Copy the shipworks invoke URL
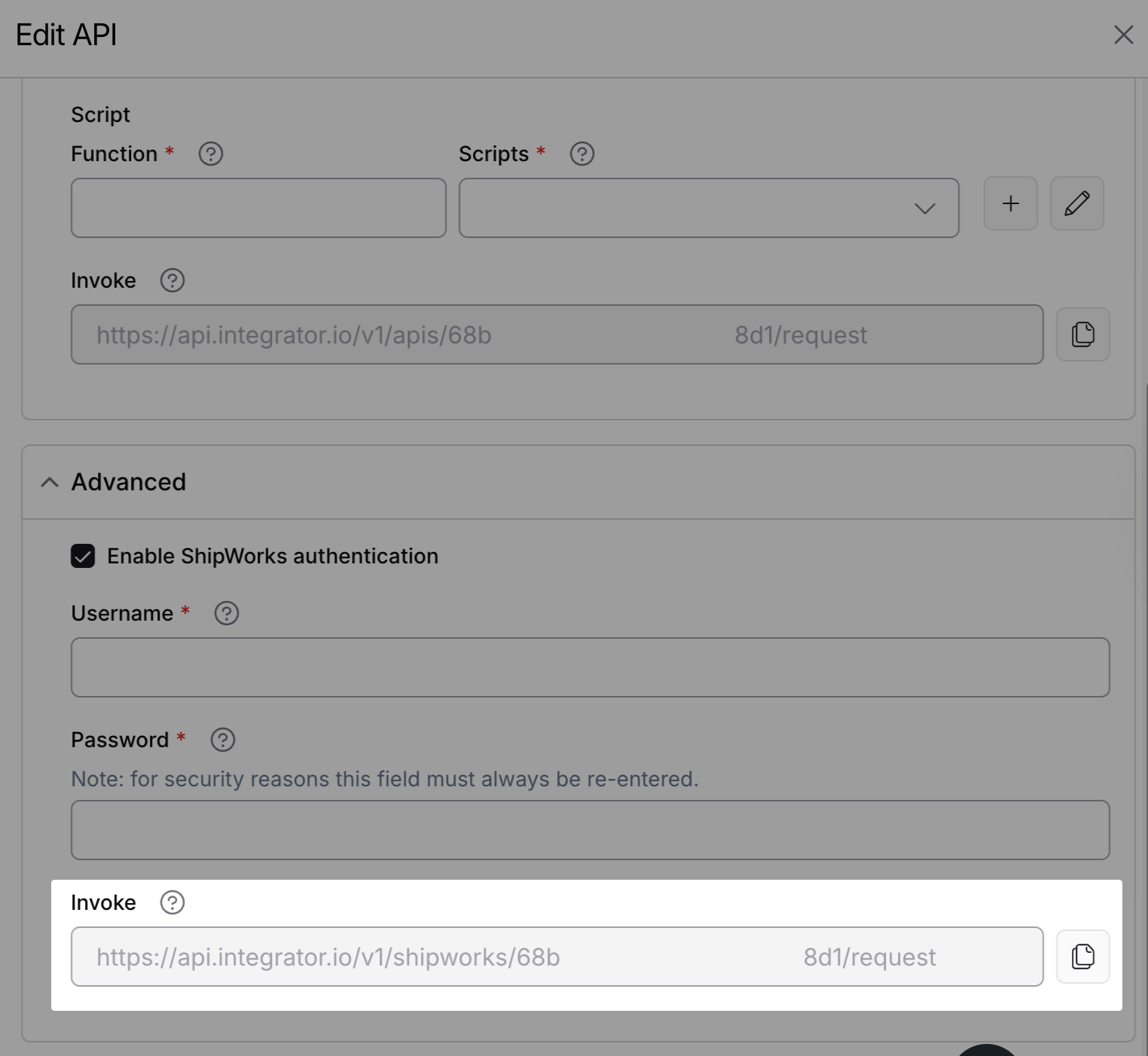Image resolution: width=1148 pixels, height=1056 pixels. click(x=1083, y=957)
